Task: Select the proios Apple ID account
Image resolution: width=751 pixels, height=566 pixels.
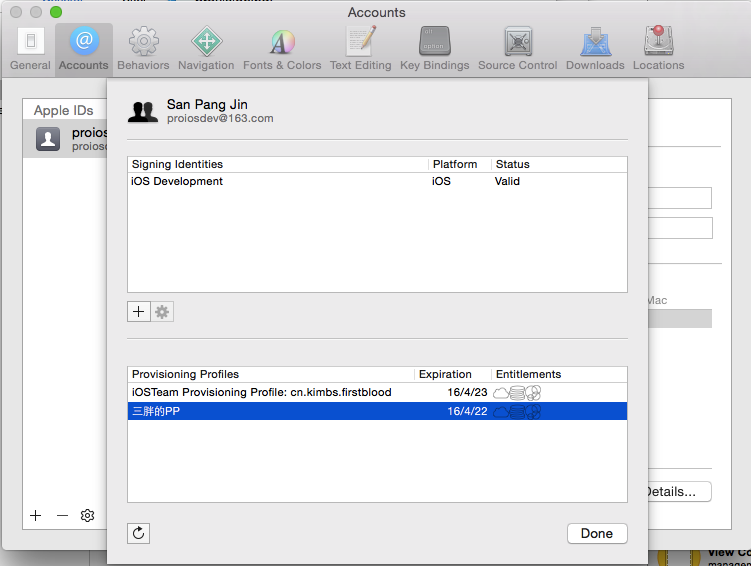Action: (66, 139)
